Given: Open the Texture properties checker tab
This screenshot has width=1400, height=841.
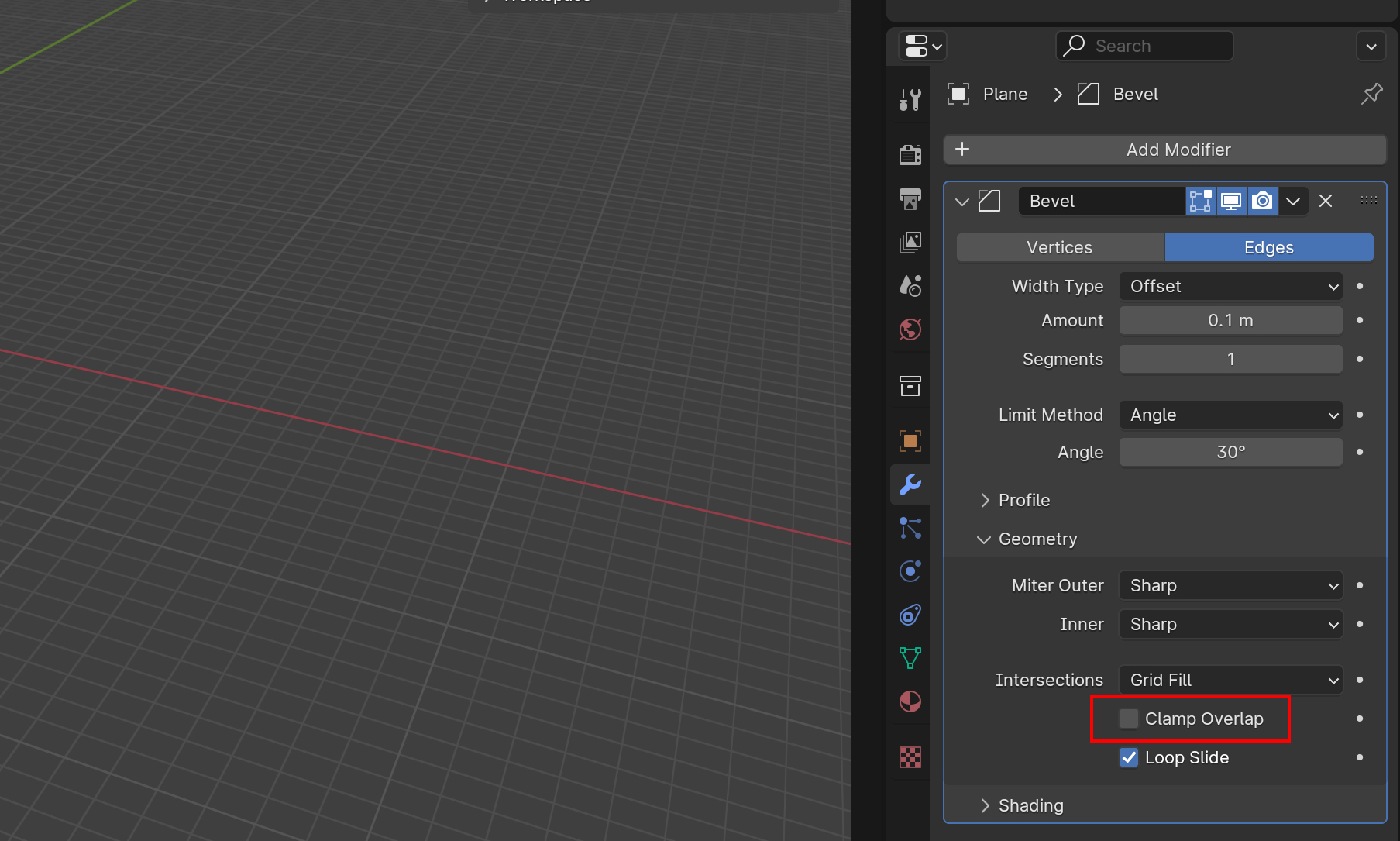Looking at the screenshot, I should pyautogui.click(x=910, y=757).
